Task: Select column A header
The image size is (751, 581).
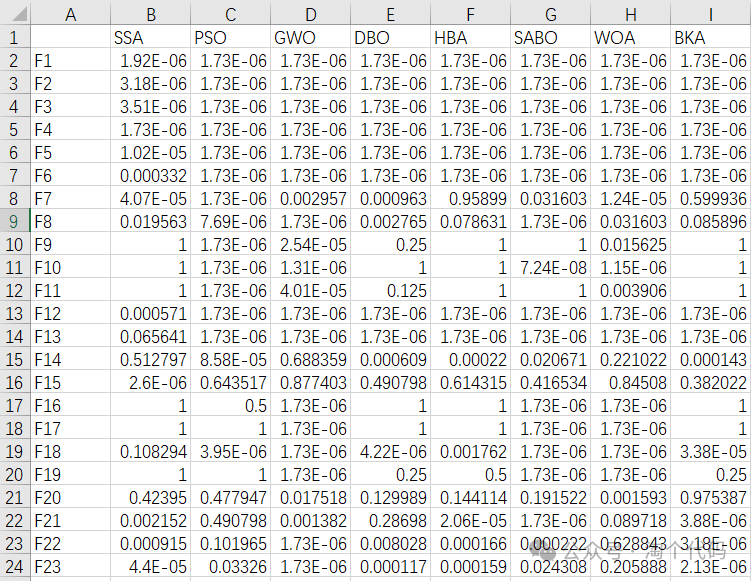Action: tap(71, 13)
